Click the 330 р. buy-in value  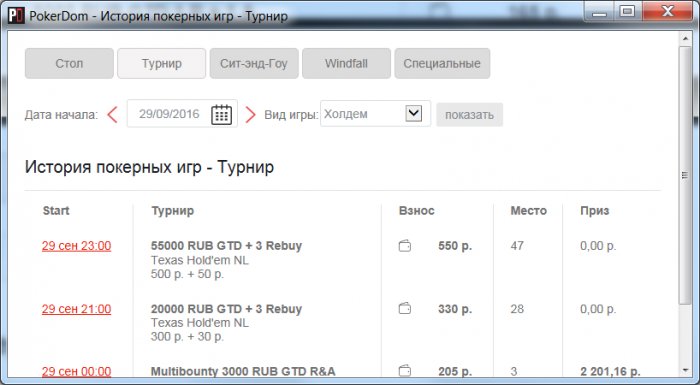(455, 309)
